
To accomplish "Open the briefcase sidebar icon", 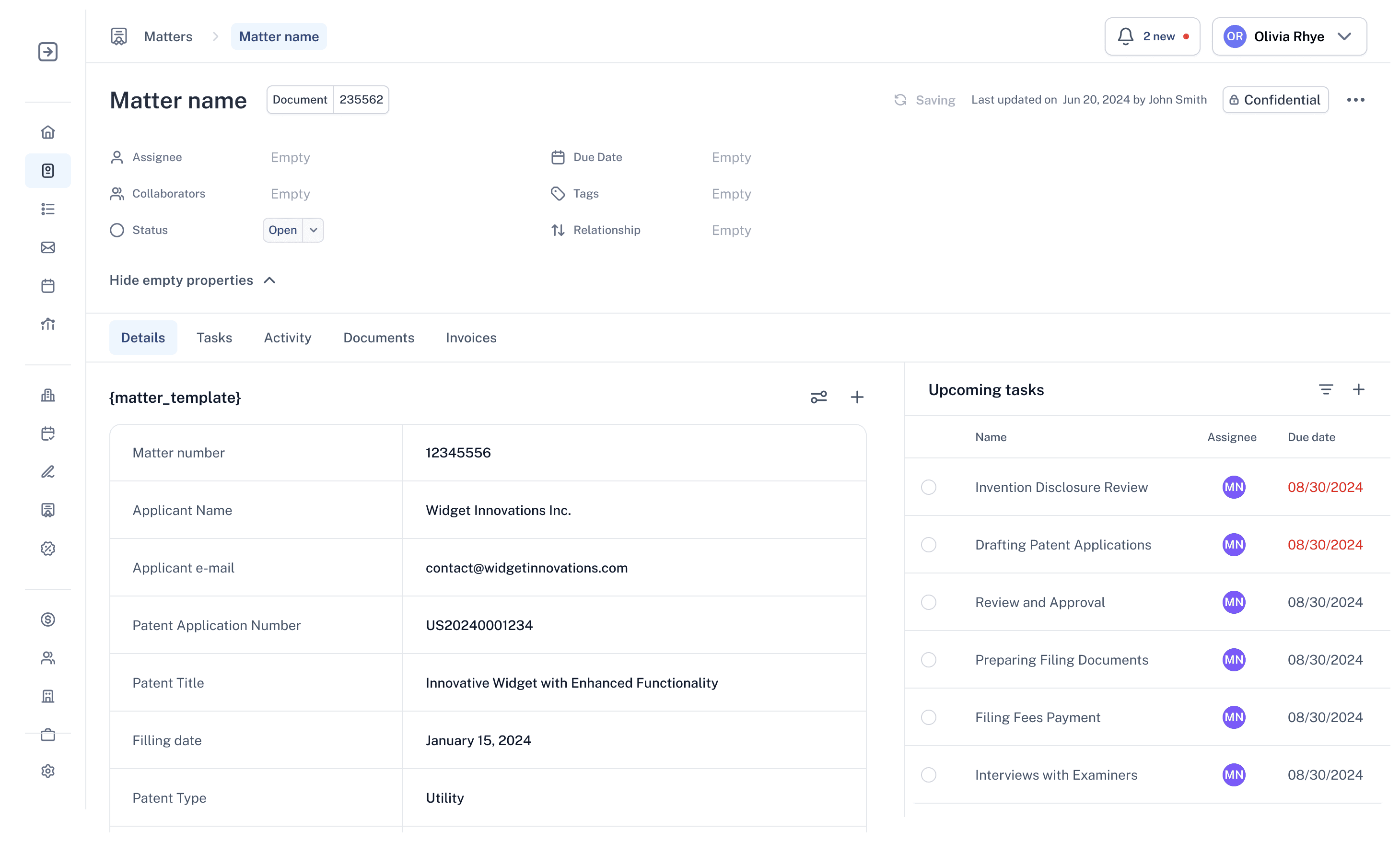I will click(x=47, y=735).
